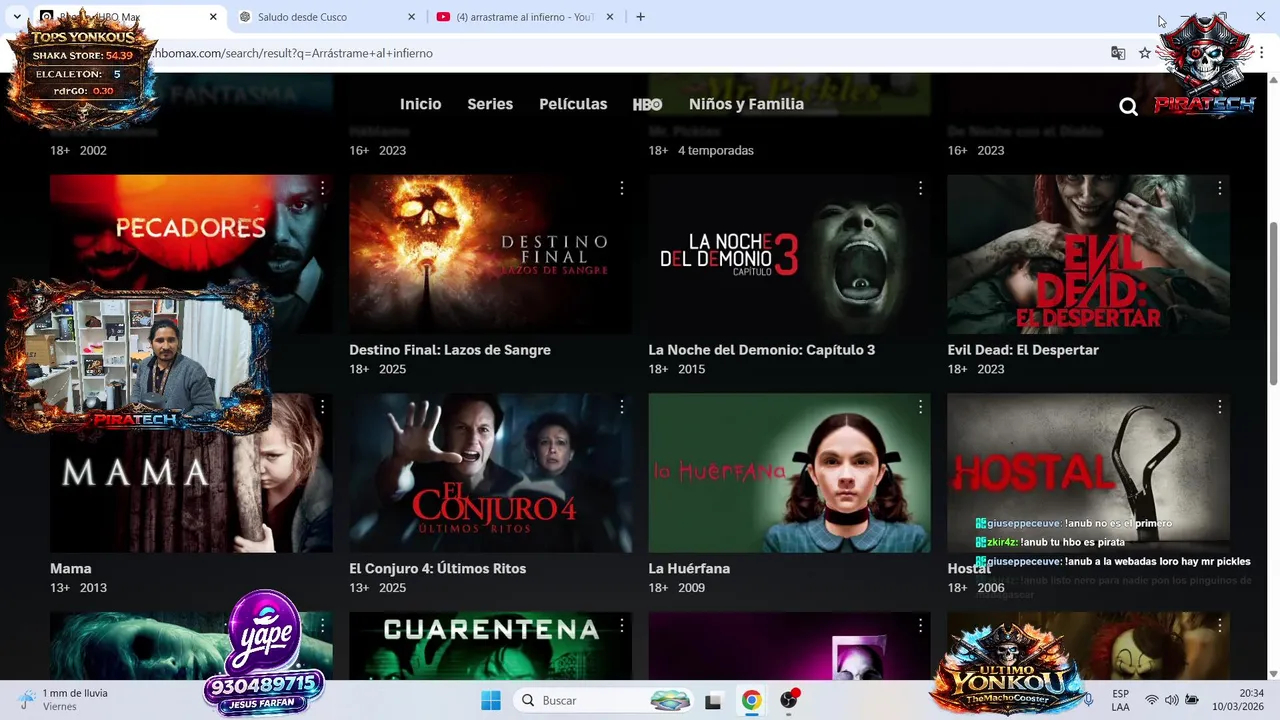Click the 18+ 2015 rating under La Noche del Demonio
The width and height of the screenshot is (1280, 720).
pyautogui.click(x=676, y=369)
